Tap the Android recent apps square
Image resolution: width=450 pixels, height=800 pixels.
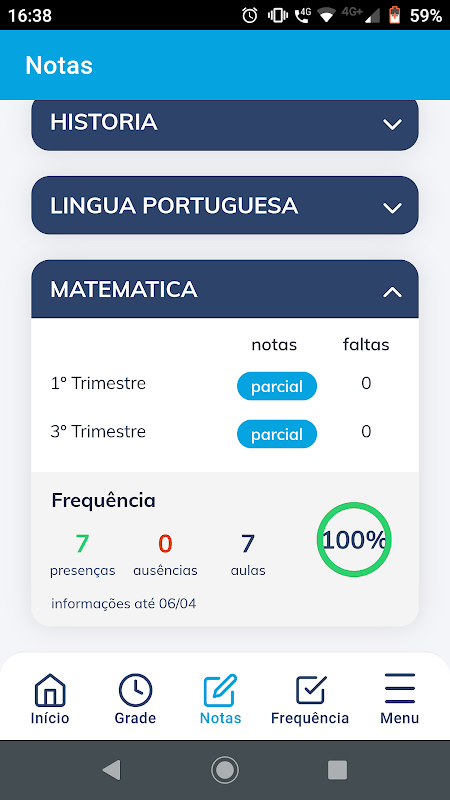pyautogui.click(x=337, y=770)
